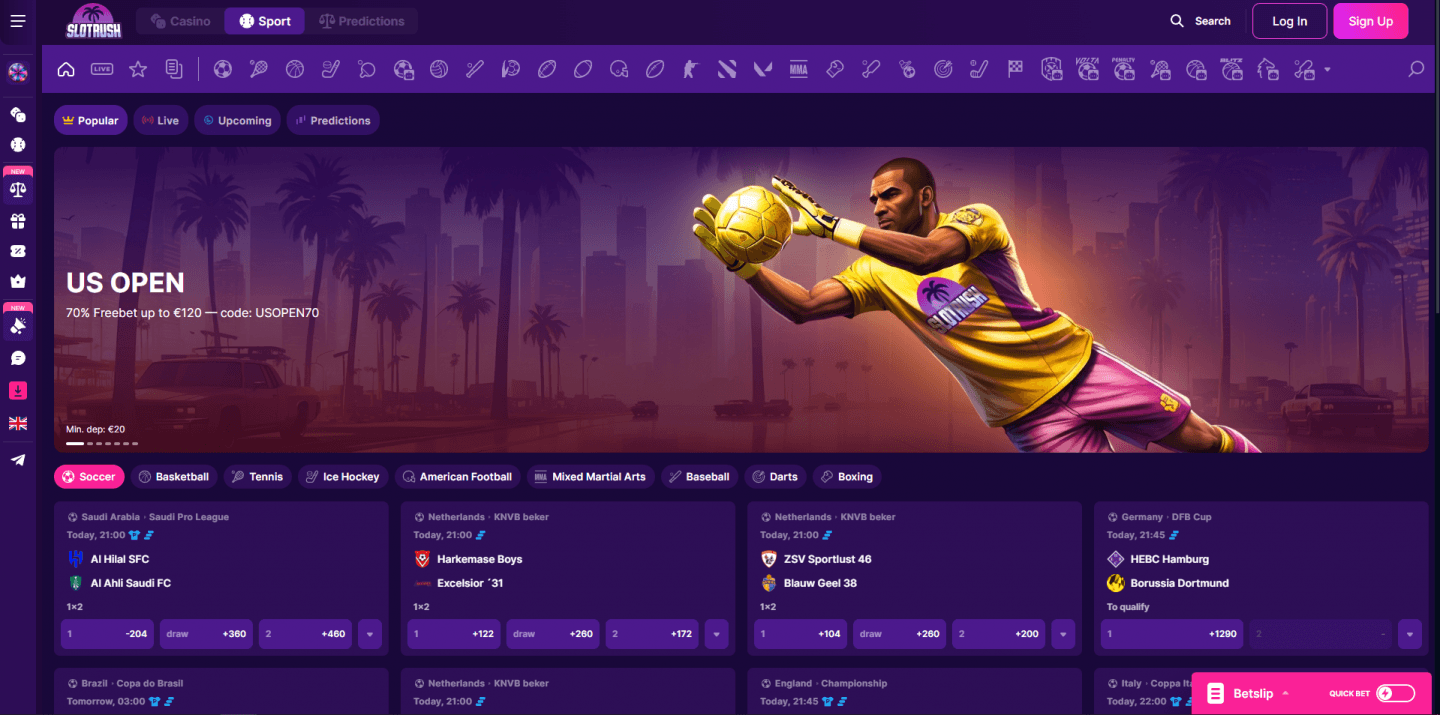Filter by Darts chip
This screenshot has width=1440, height=715.
point(775,477)
